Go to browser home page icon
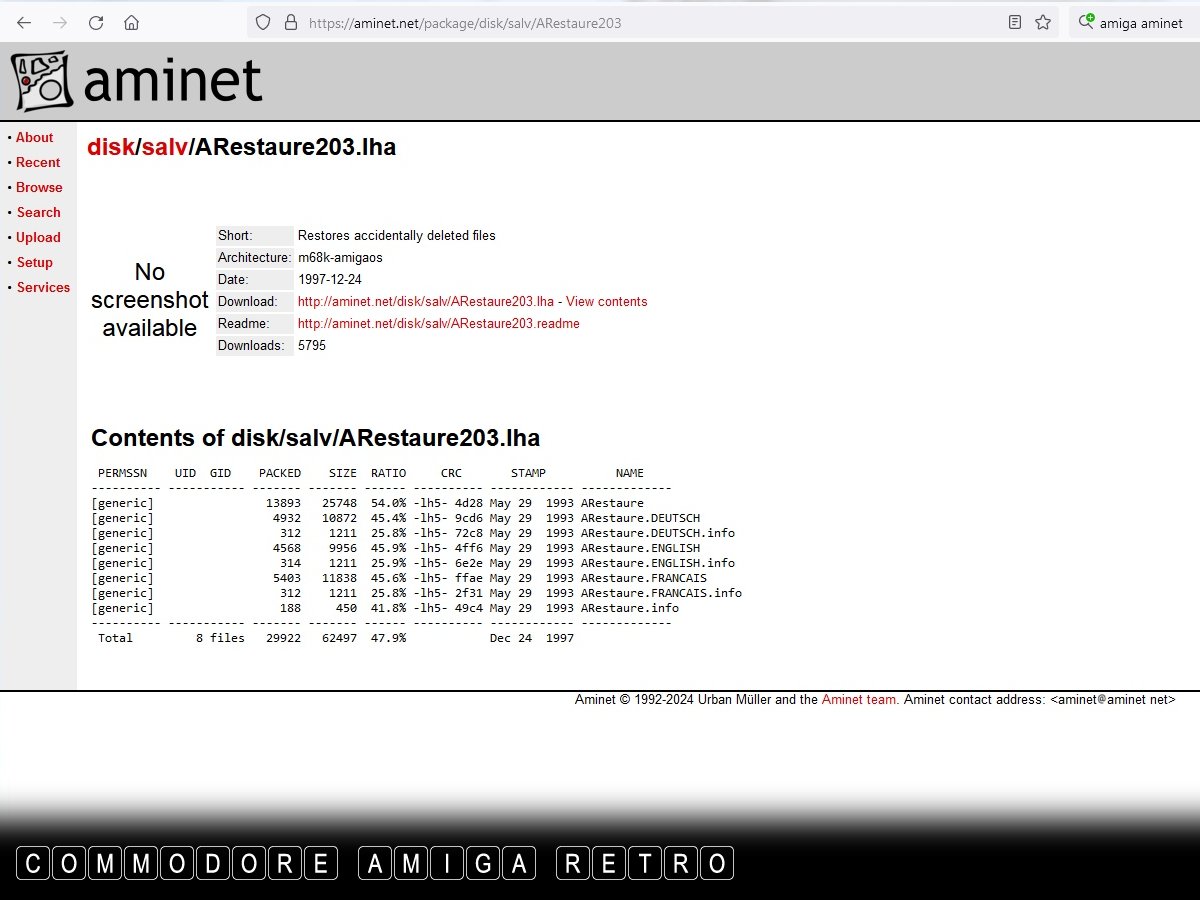 coord(131,22)
